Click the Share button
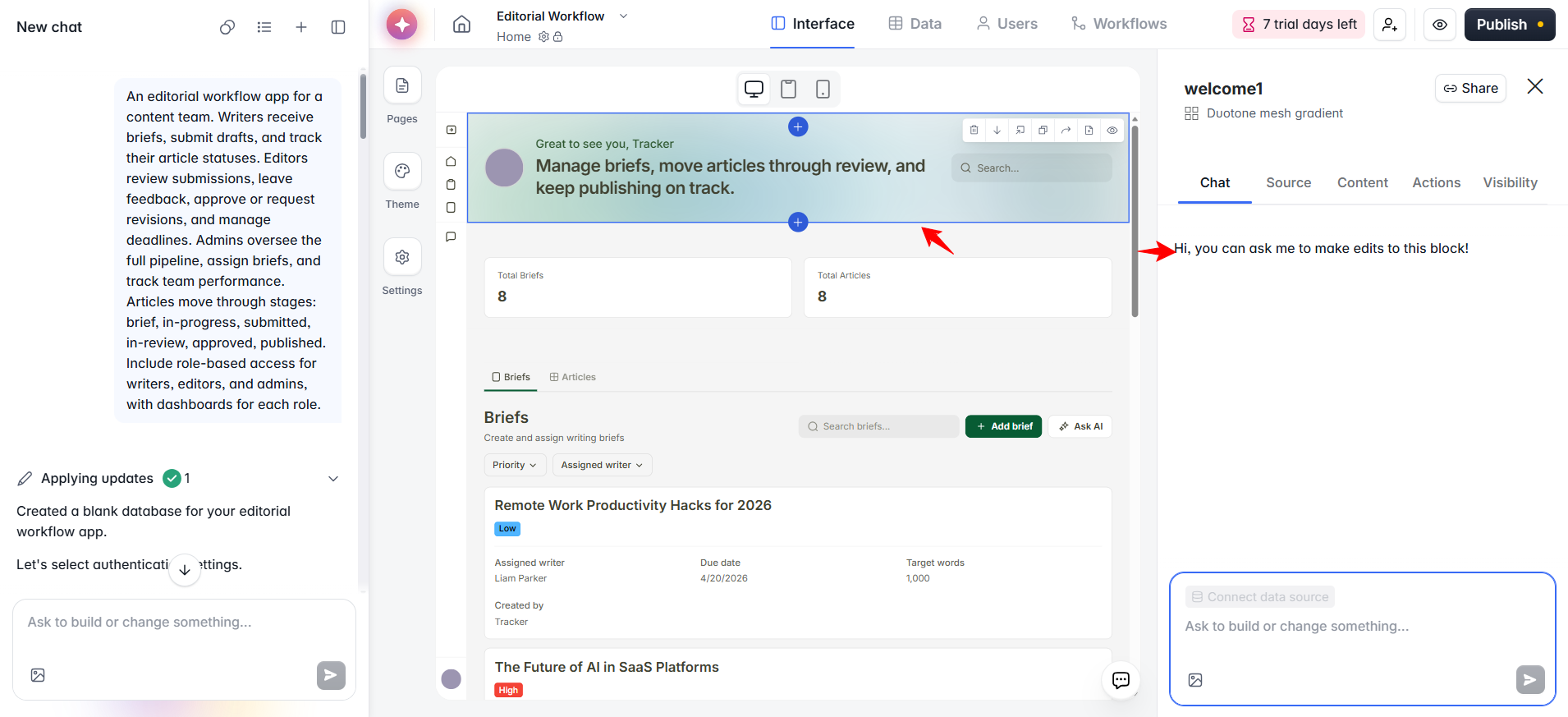 coord(1470,88)
